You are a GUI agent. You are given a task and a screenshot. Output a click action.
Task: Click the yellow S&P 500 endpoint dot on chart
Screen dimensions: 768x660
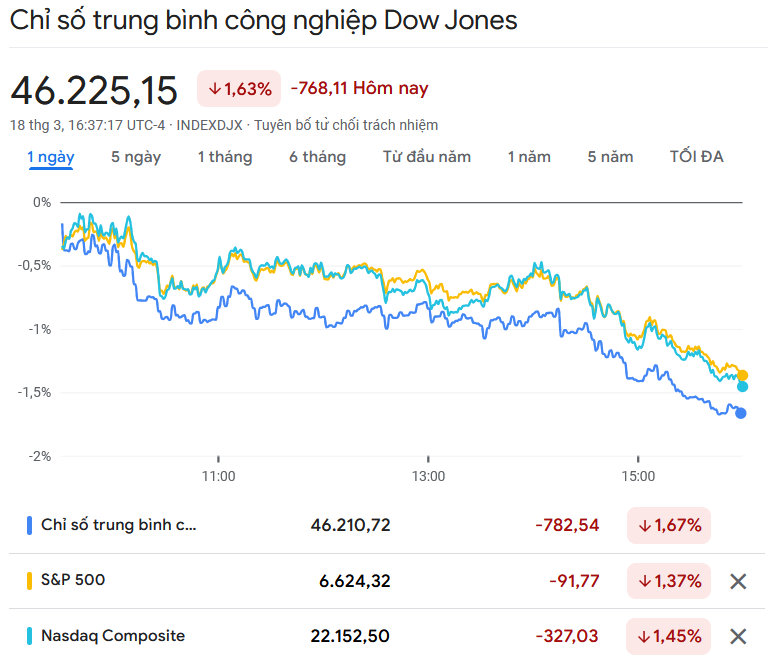(x=742, y=375)
